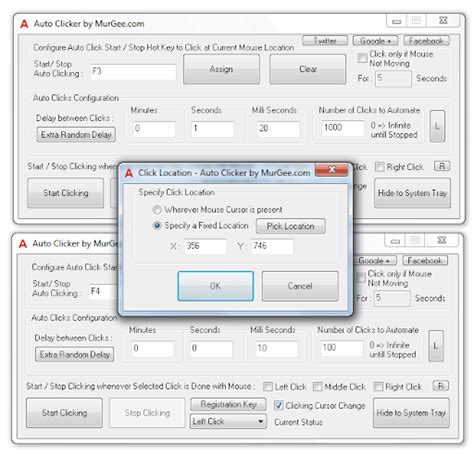Toggle Right Click checkbox in bottom window
The image size is (474, 454).
pyautogui.click(x=378, y=387)
